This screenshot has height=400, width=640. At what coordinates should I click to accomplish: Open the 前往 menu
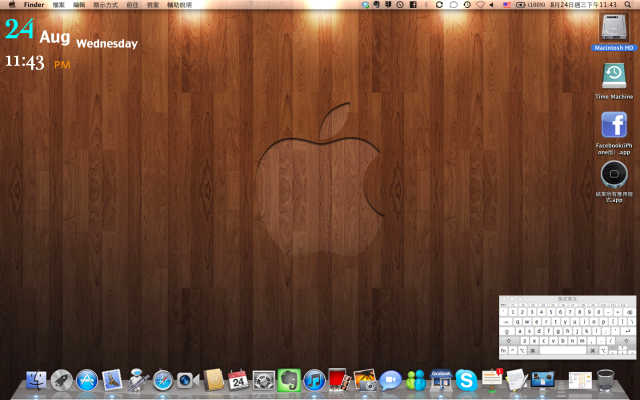pos(132,5)
